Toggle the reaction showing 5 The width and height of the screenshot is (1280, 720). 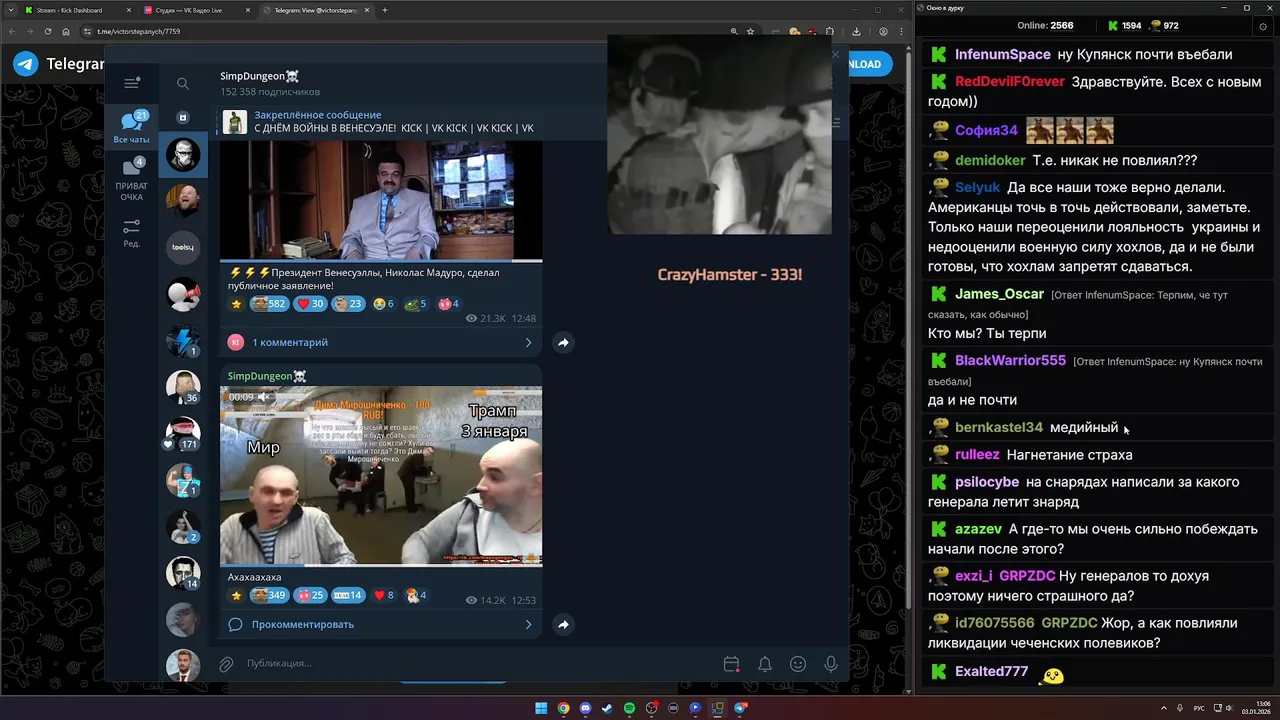(x=415, y=304)
